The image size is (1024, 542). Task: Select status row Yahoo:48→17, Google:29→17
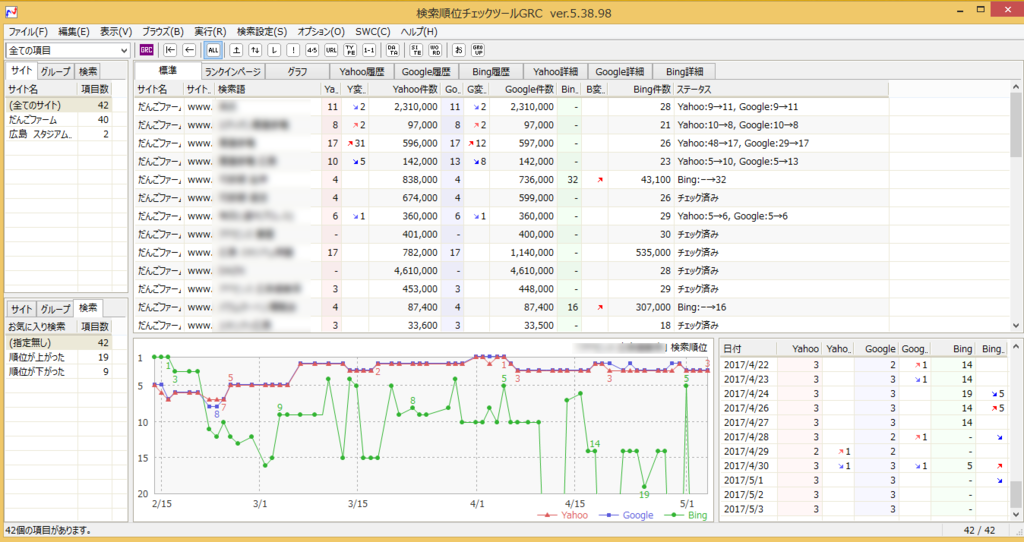point(512,143)
